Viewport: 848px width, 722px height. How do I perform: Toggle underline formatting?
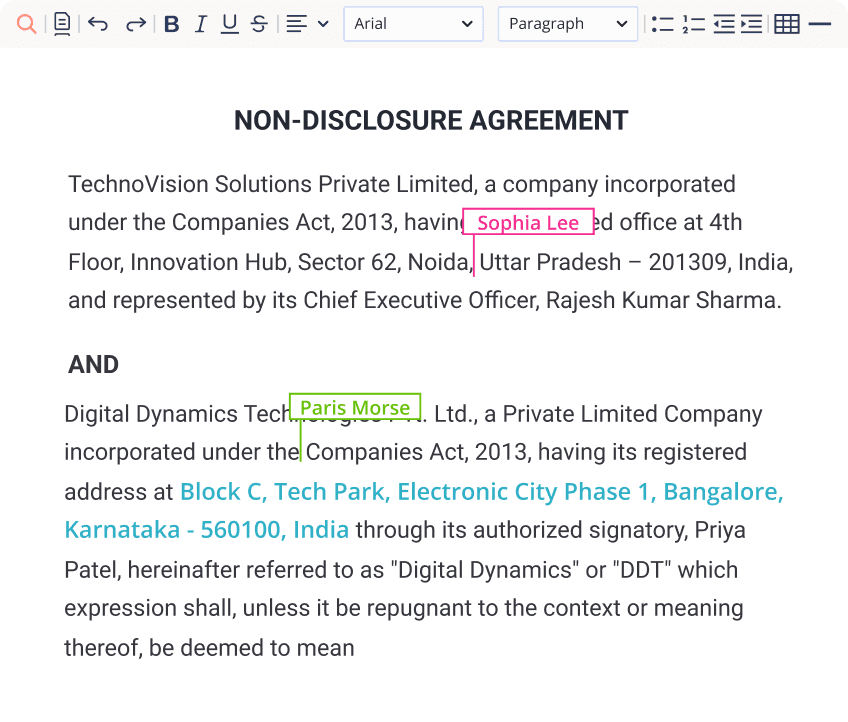pos(230,24)
